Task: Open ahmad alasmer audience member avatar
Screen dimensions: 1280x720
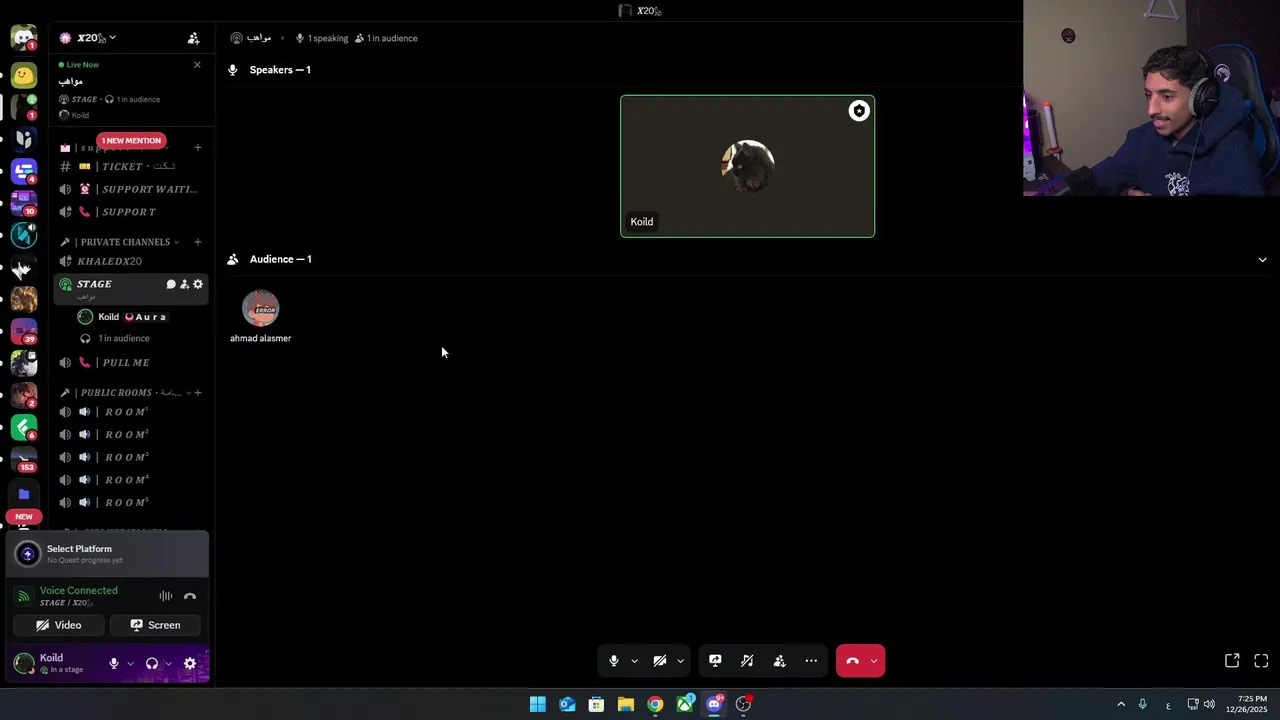Action: [x=260, y=309]
